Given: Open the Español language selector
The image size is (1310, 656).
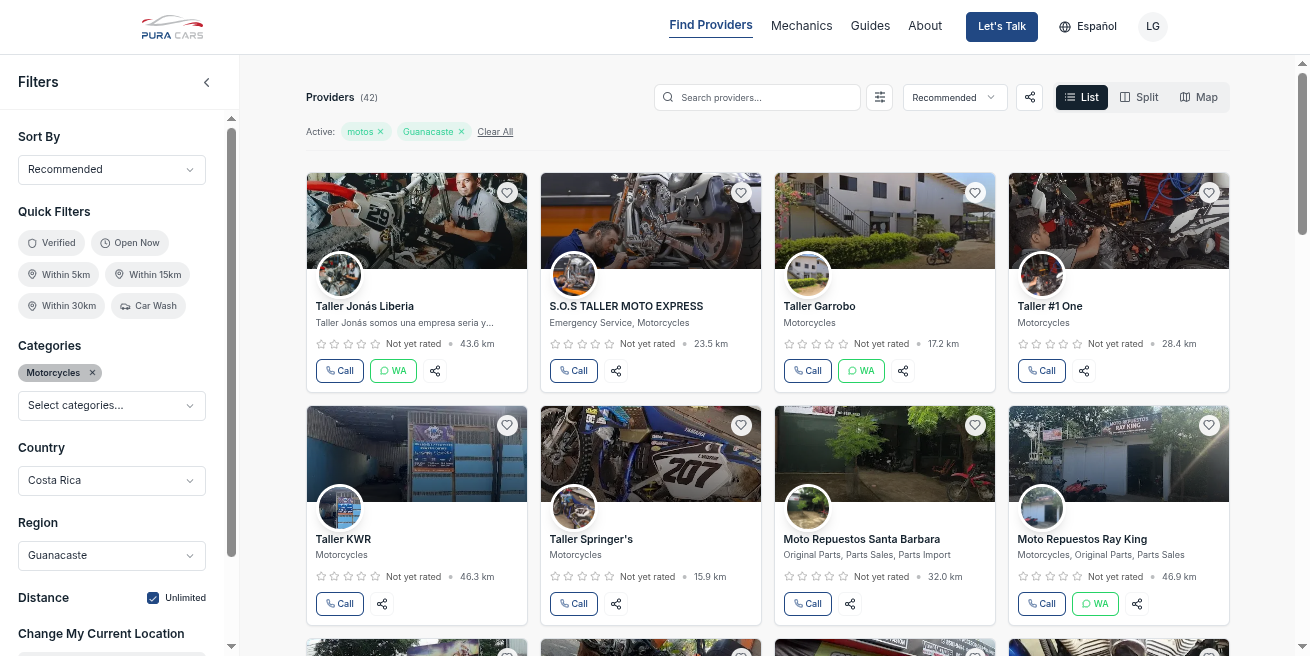Looking at the screenshot, I should tap(1088, 27).
